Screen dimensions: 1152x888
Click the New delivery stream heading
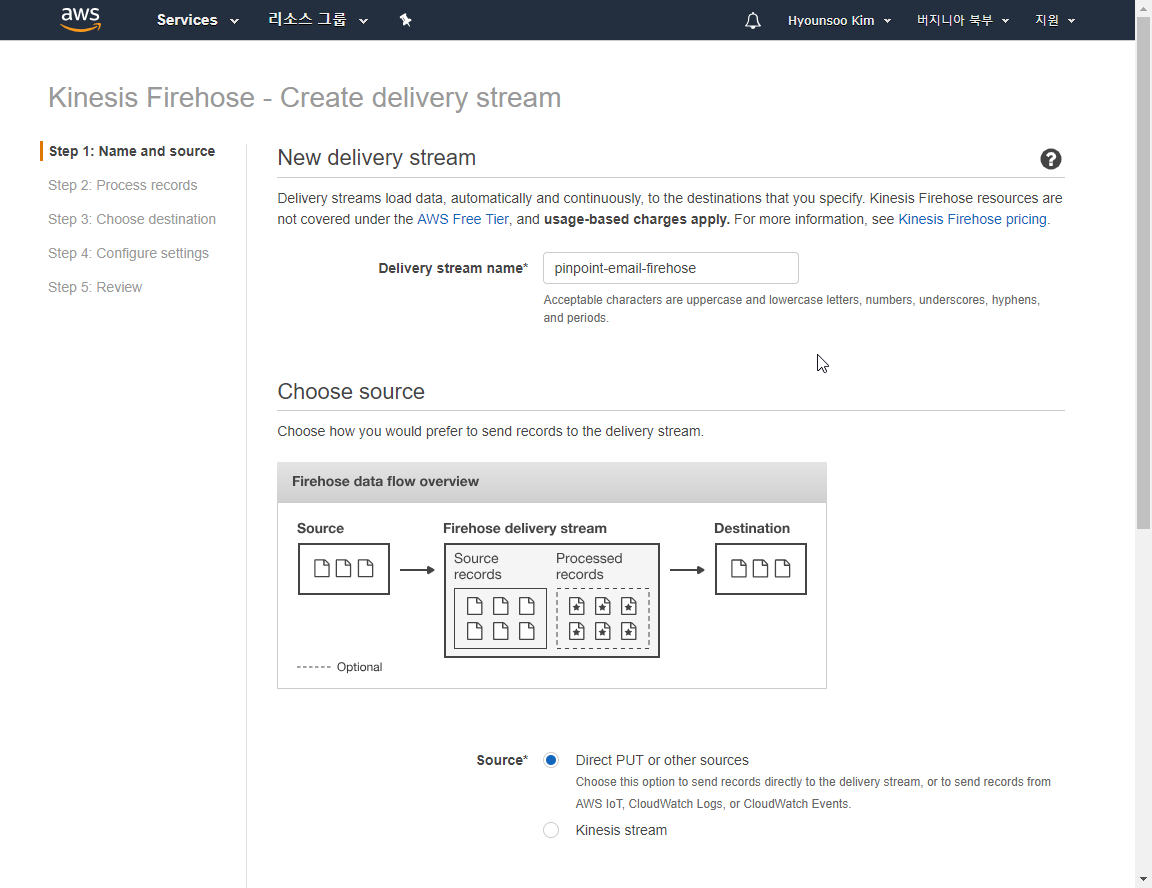click(x=376, y=158)
